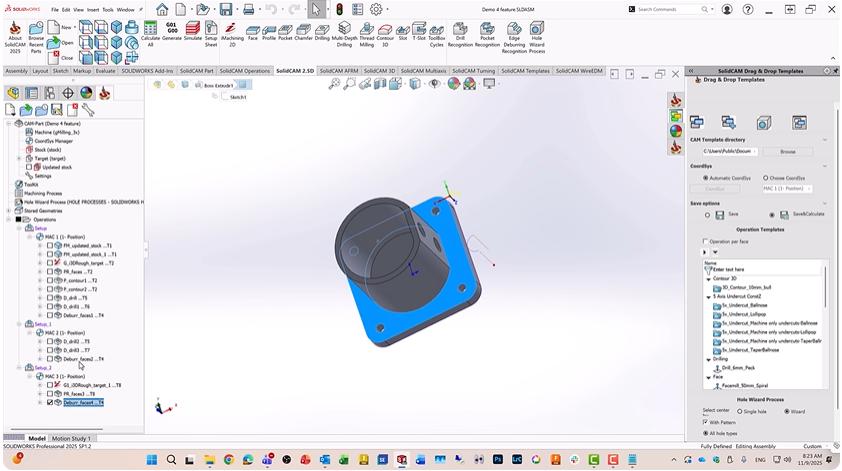Select Choose CoordSys radio button
842x471 pixels.
766,178
